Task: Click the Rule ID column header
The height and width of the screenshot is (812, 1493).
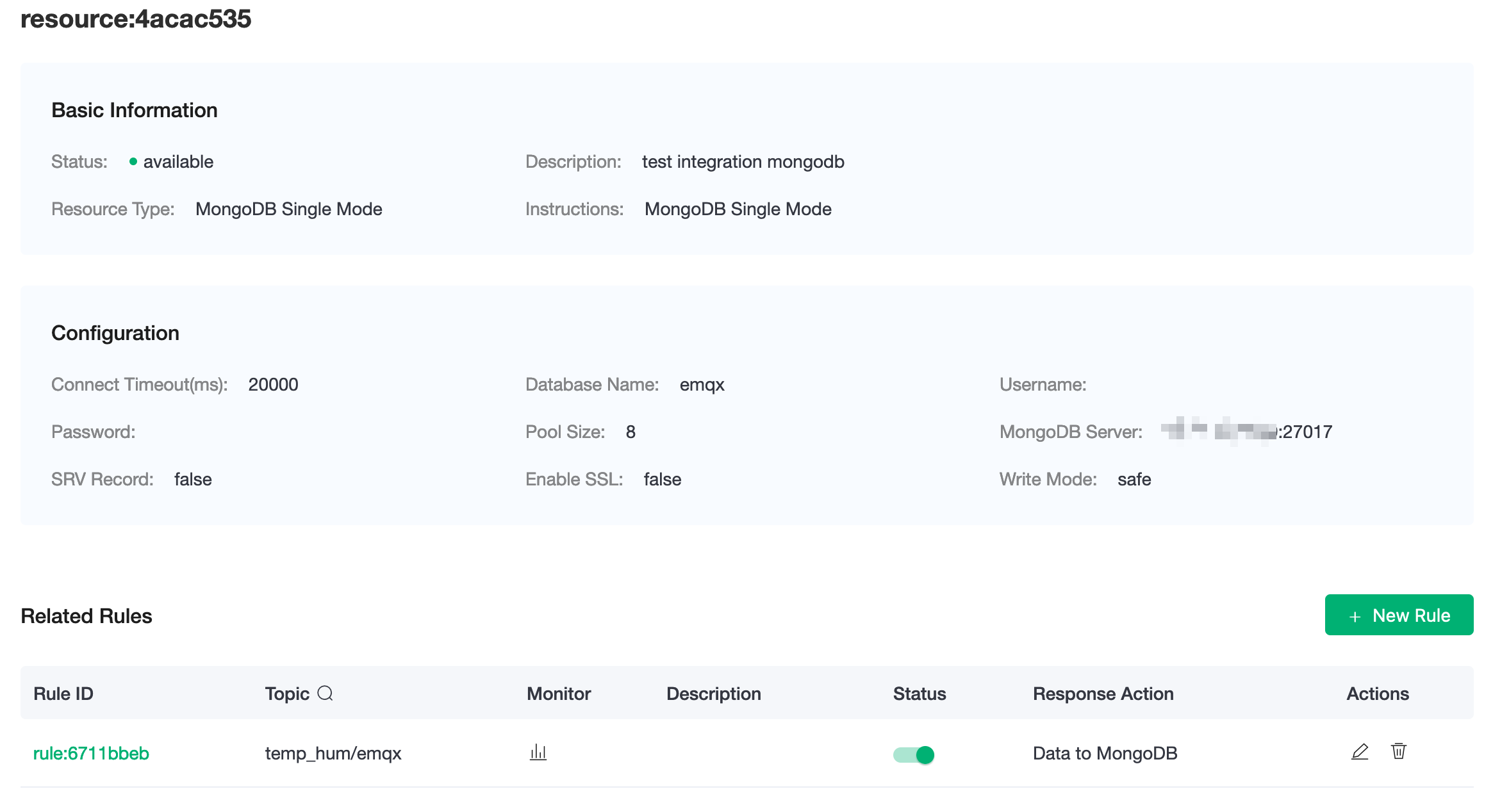Action: 63,694
